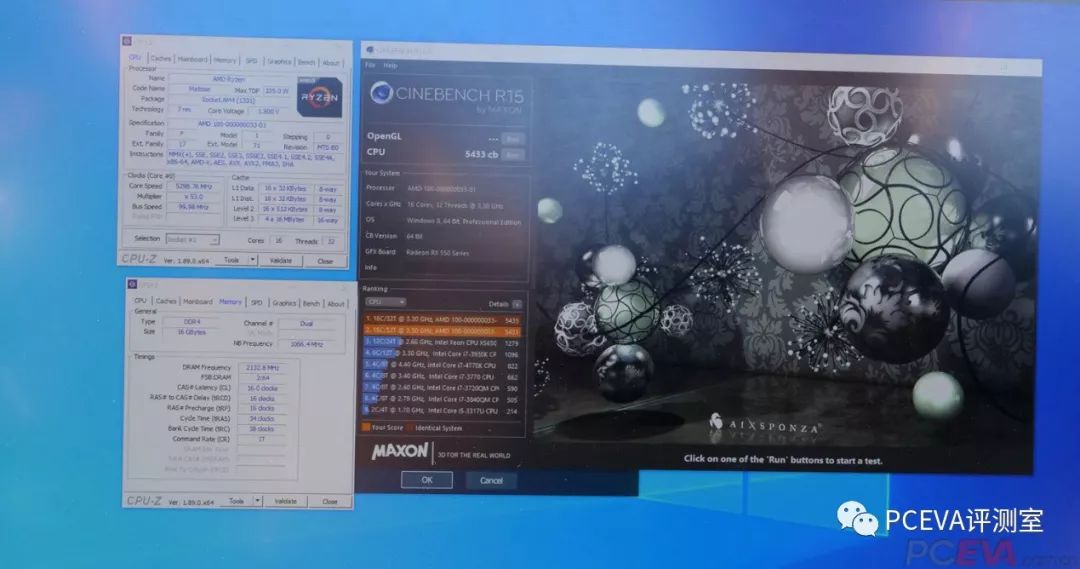Click the NB Frequency value 1066.4 MHz
This screenshot has height=569, width=1080.
(x=306, y=344)
